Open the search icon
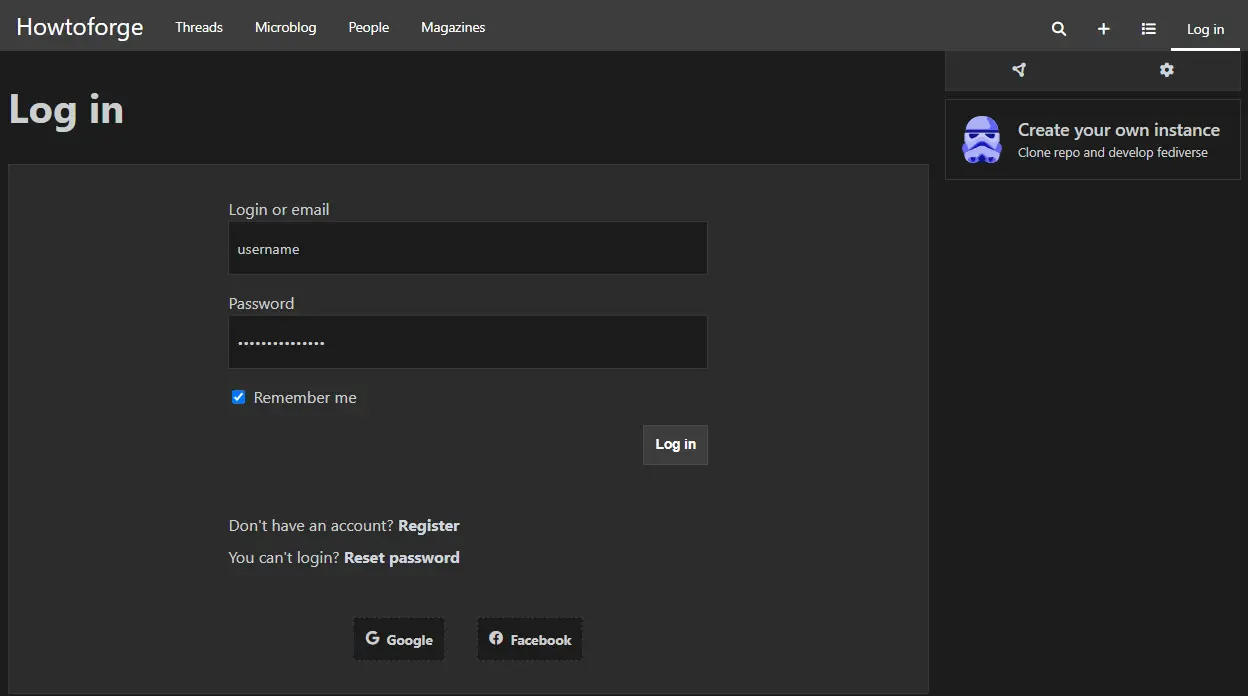The height and width of the screenshot is (696, 1248). click(x=1058, y=29)
